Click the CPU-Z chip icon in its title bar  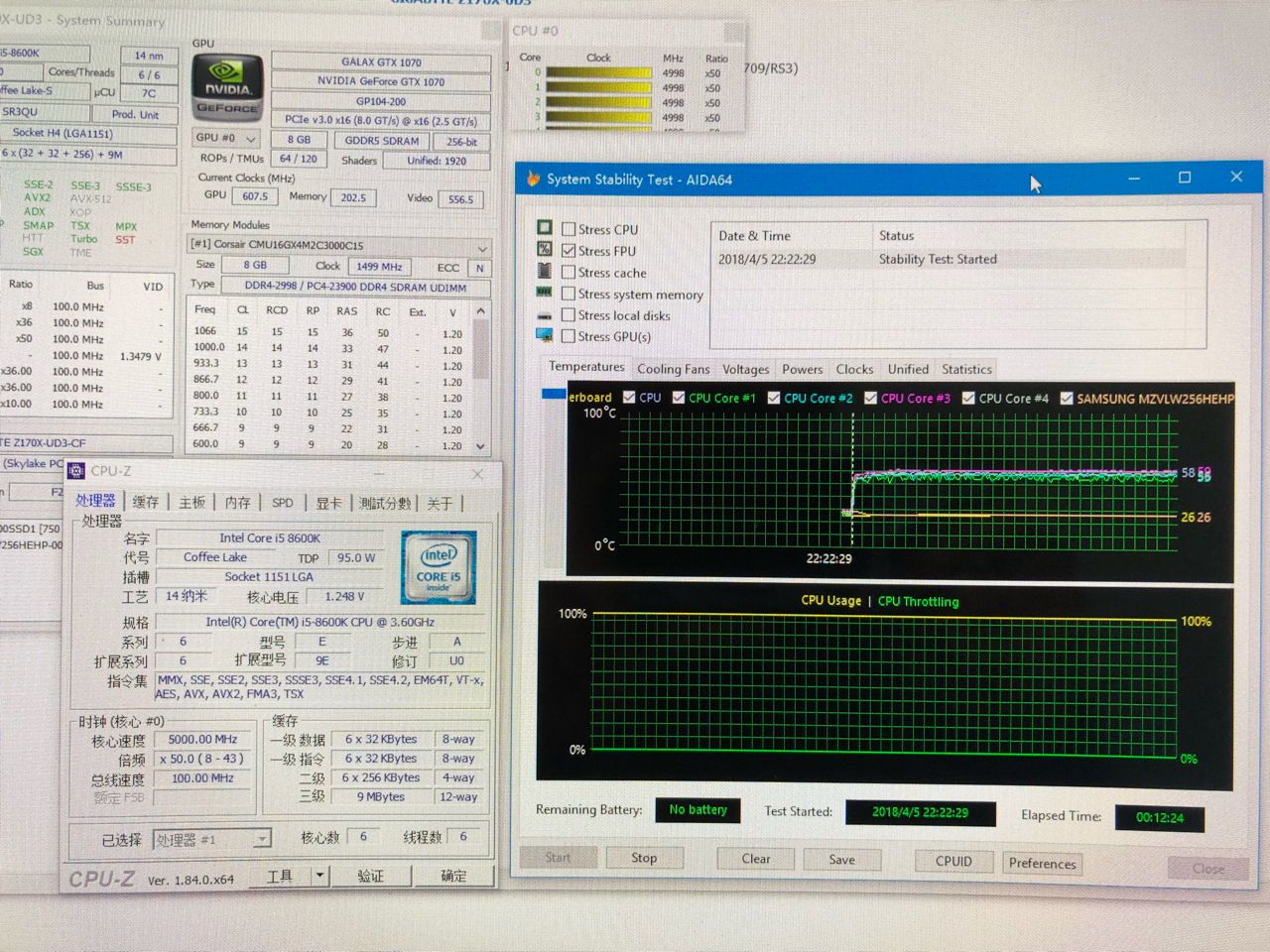pyautogui.click(x=75, y=471)
